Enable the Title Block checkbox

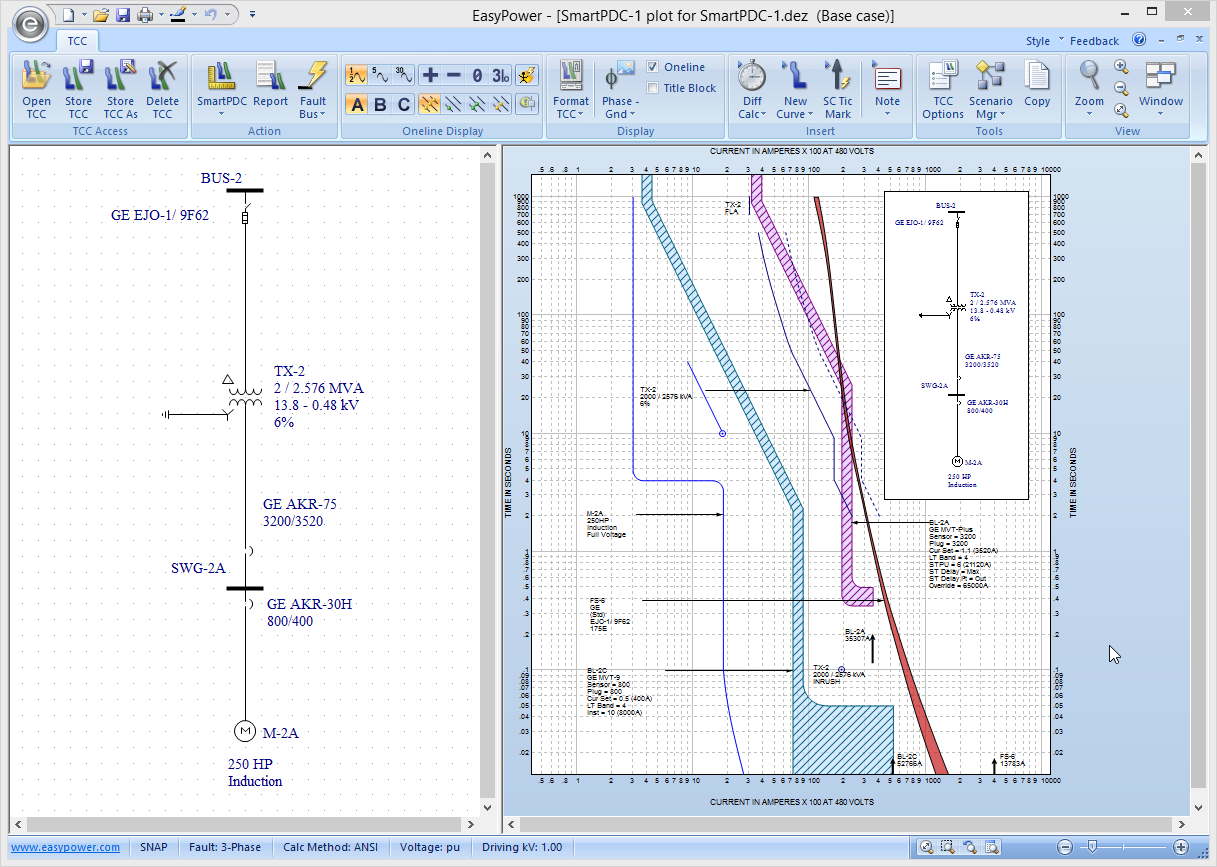[x=653, y=88]
